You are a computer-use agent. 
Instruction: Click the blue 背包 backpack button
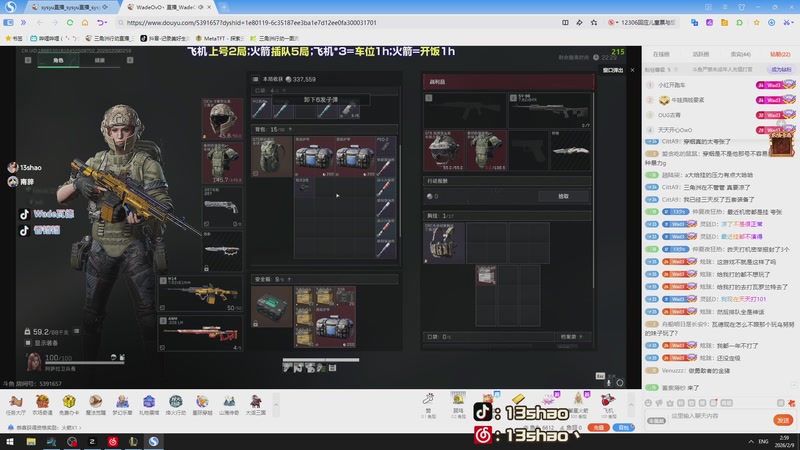[x=623, y=428]
